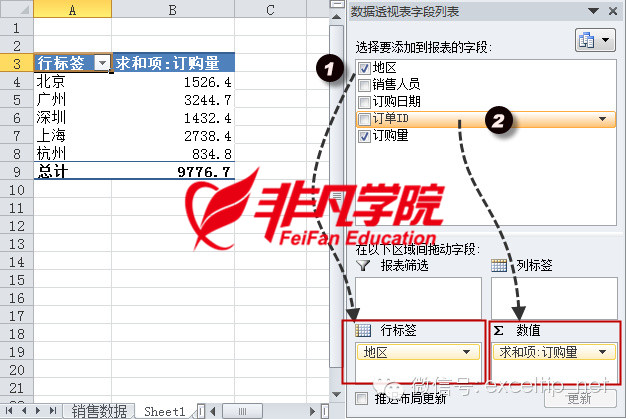The width and height of the screenshot is (630, 419).
Task: Go to previous sheet navigation arrow
Action: (x=24, y=411)
